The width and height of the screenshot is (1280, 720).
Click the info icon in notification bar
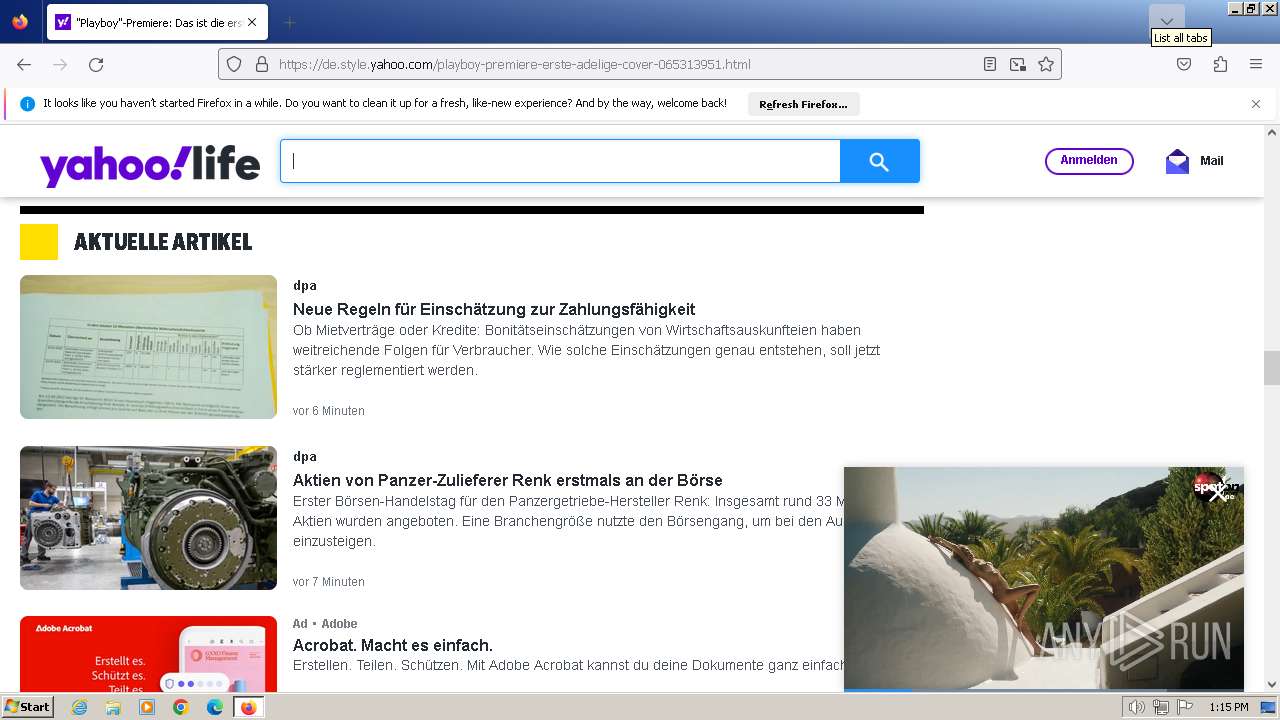click(27, 104)
